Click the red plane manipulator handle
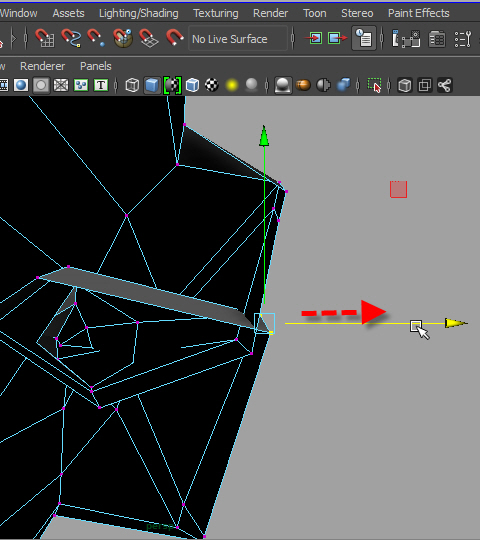Image resolution: width=480 pixels, height=540 pixels. pyautogui.click(x=398, y=189)
